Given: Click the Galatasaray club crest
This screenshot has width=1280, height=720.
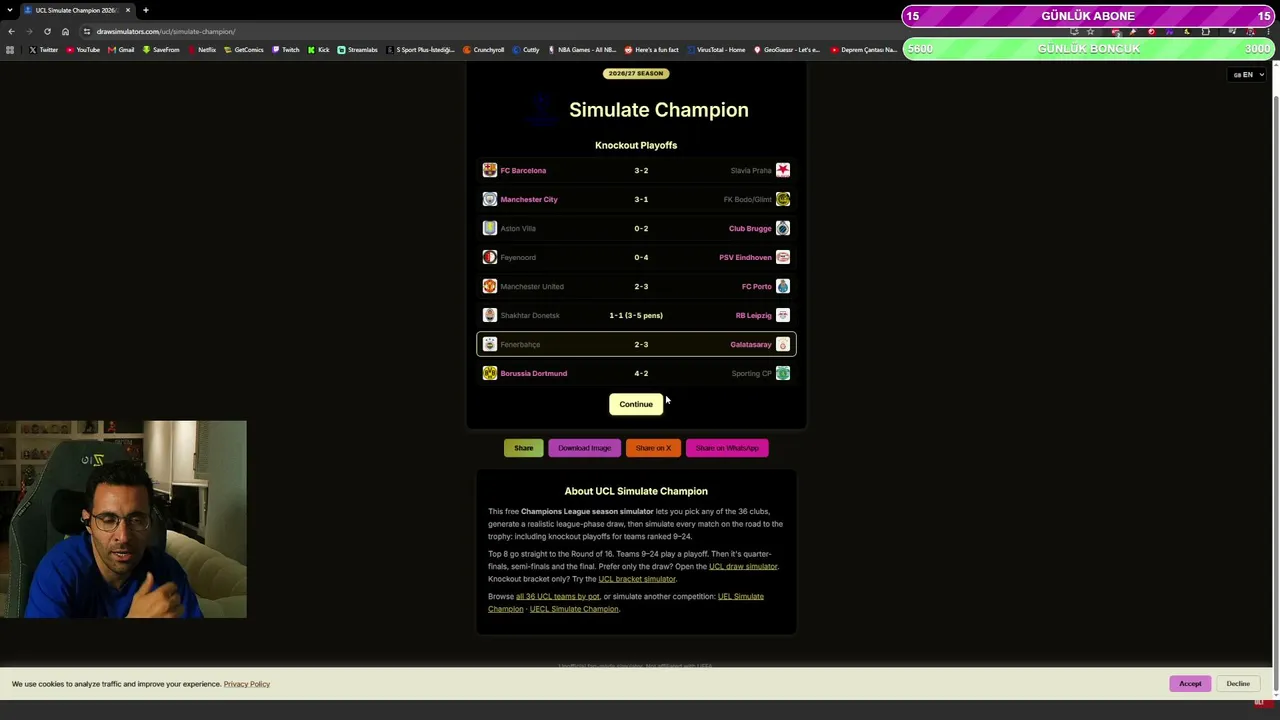Looking at the screenshot, I should click(x=783, y=344).
